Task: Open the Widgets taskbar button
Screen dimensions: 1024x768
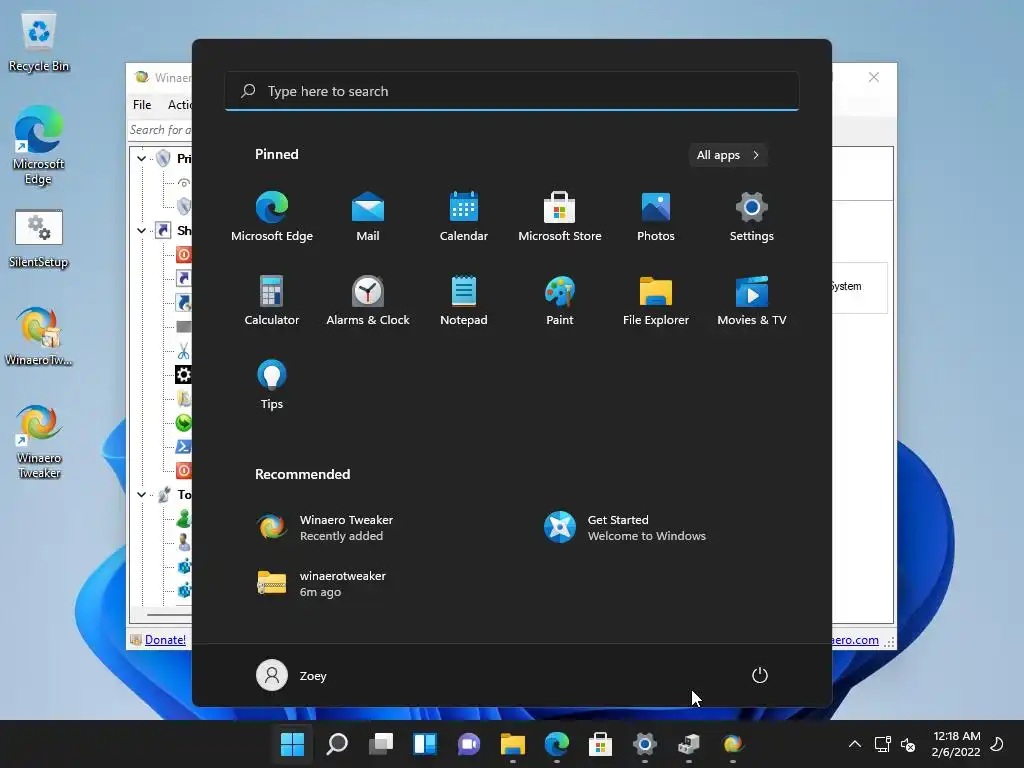Action: coord(424,744)
